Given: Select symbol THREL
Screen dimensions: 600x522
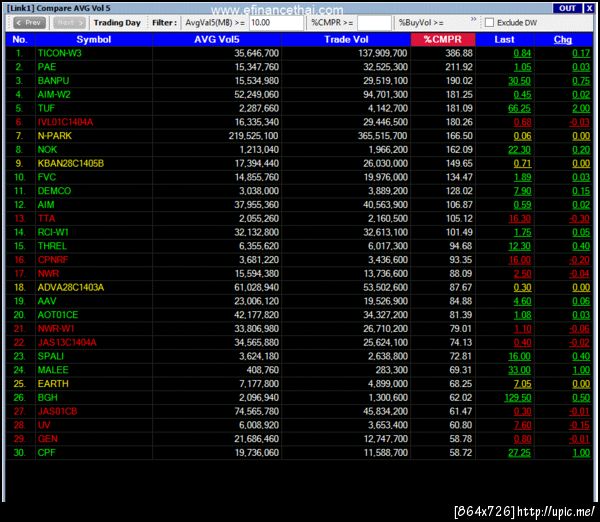Looking at the screenshot, I should 52,246.
